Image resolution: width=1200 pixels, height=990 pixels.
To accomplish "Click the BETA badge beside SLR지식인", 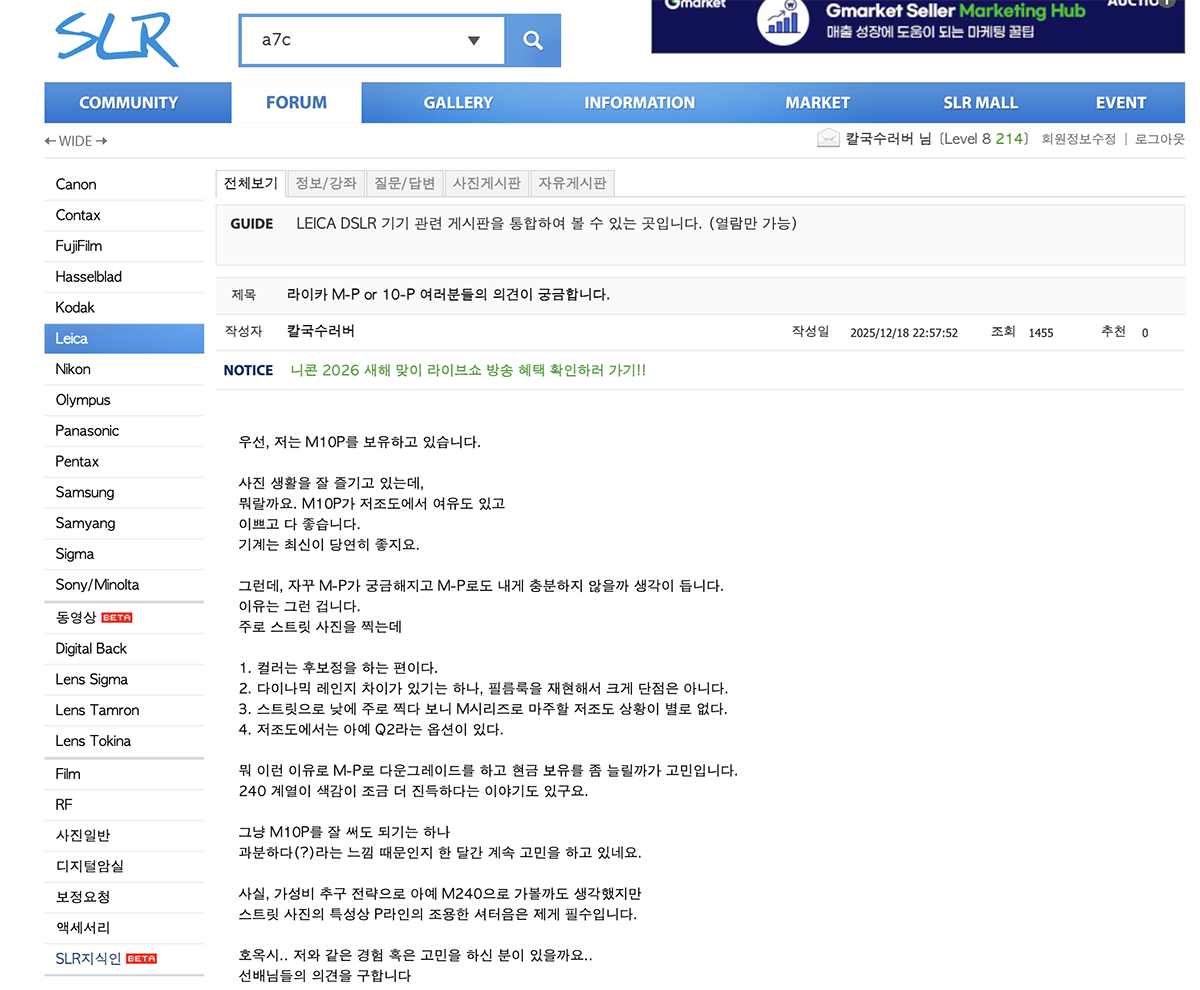I will tap(140, 958).
